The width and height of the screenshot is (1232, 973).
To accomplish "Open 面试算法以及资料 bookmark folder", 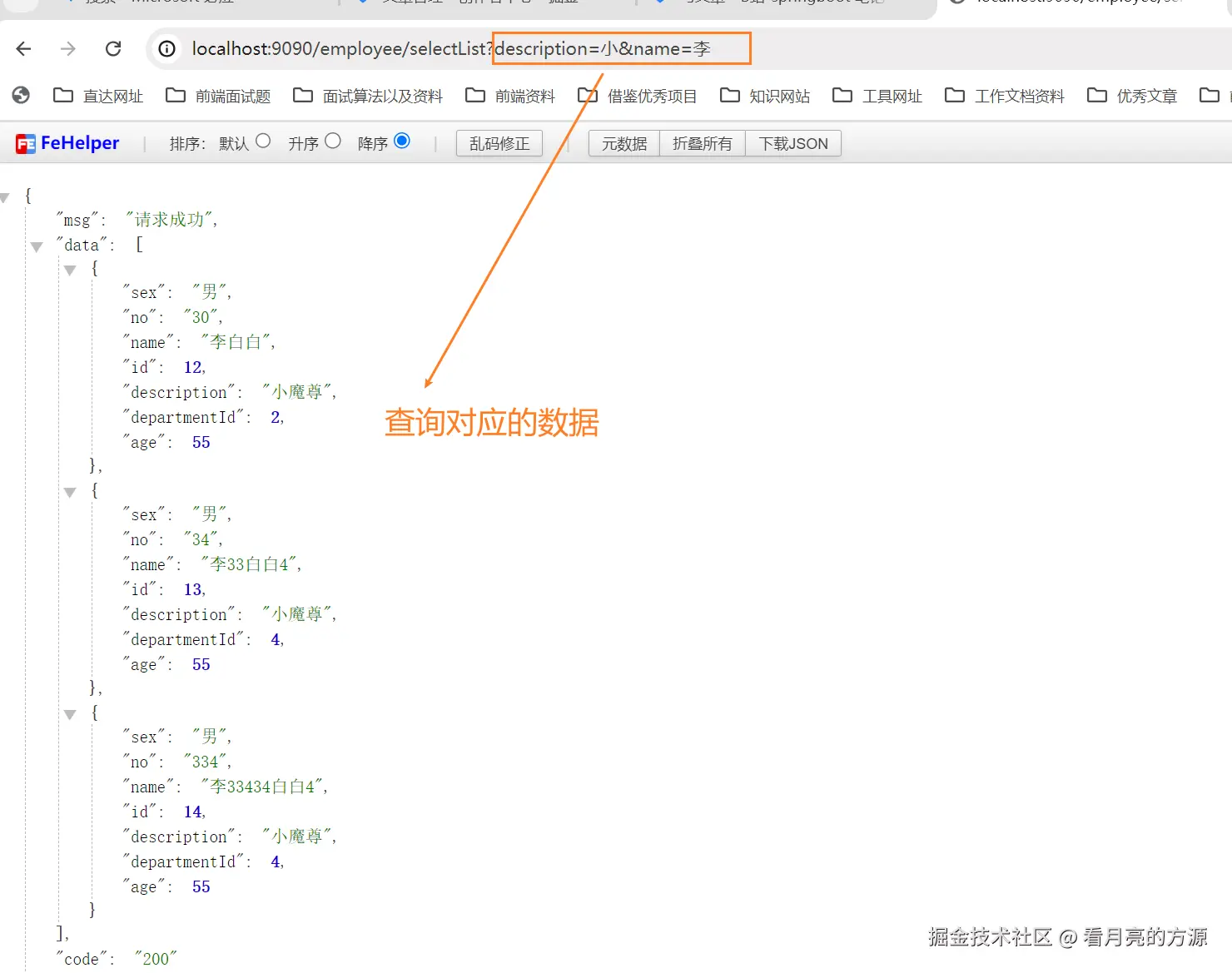I will tap(368, 96).
